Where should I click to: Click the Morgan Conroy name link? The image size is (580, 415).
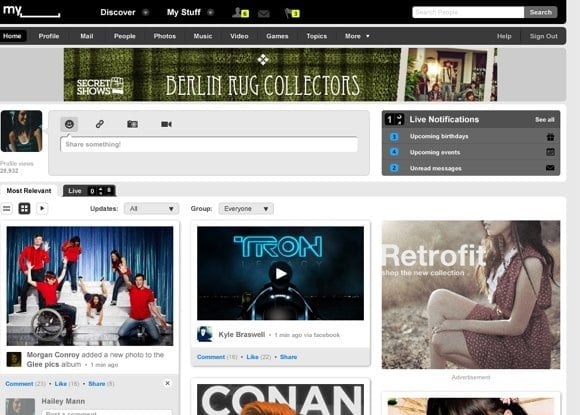53,355
